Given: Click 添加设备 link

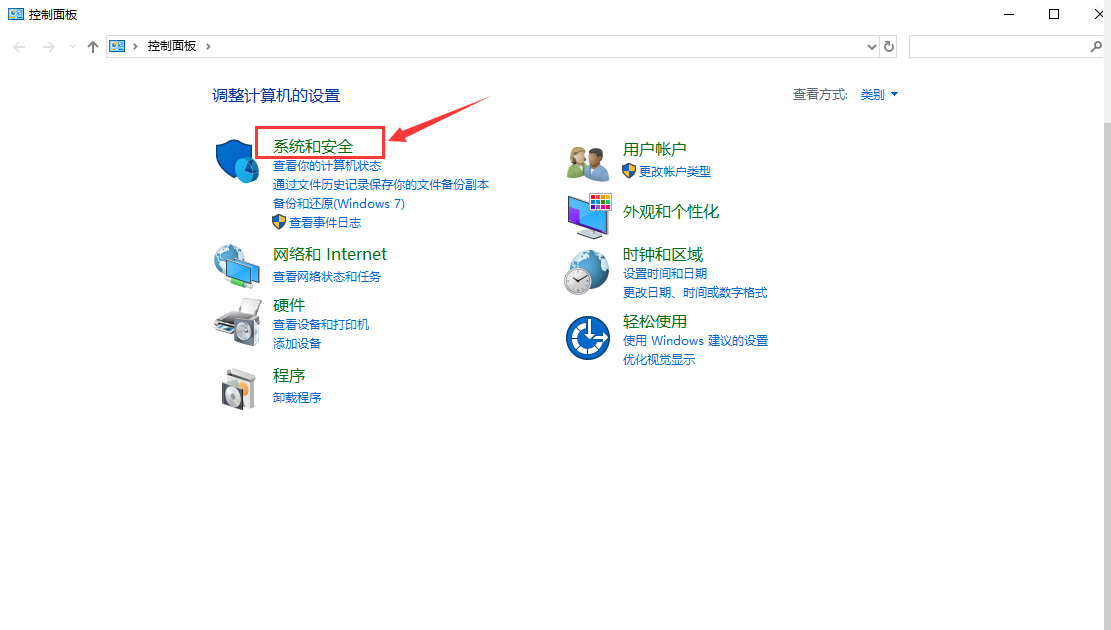Looking at the screenshot, I should pyautogui.click(x=297, y=344).
